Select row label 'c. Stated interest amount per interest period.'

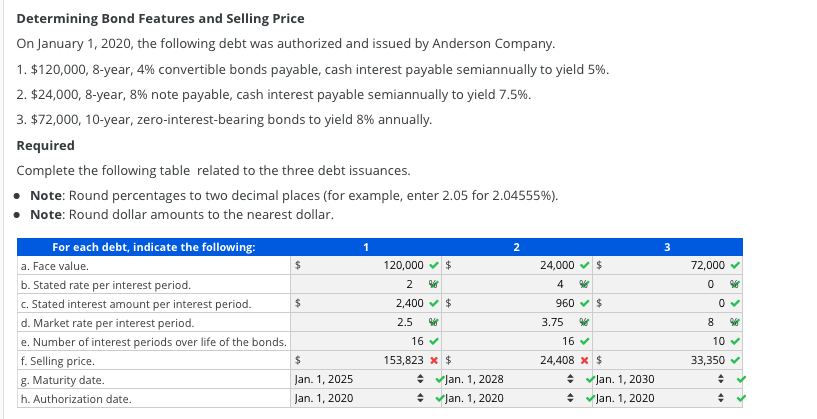tap(136, 304)
